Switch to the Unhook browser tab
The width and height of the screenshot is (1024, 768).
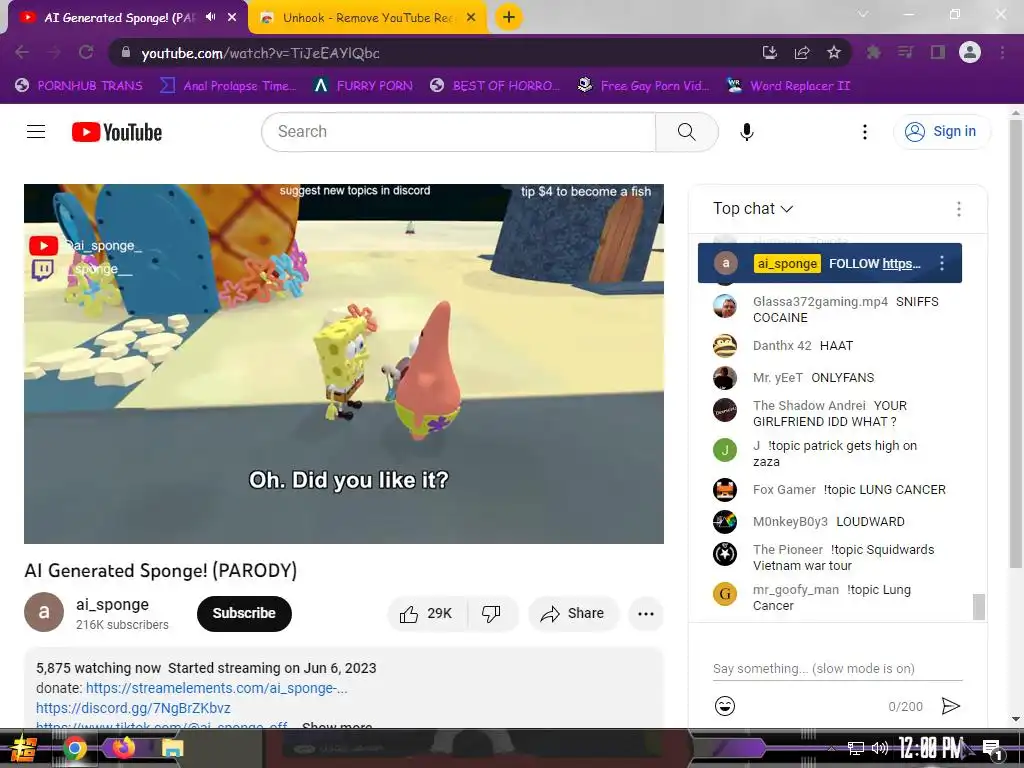pos(367,18)
